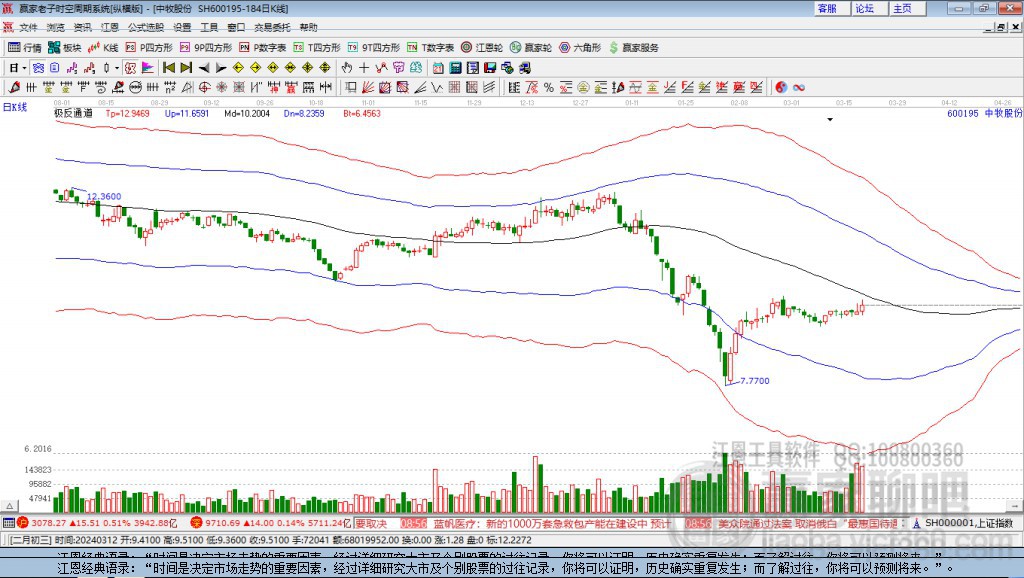Image resolution: width=1024 pixels, height=578 pixels.
Task: Click the yin-yang taiji icon
Action: [x=780, y=87]
